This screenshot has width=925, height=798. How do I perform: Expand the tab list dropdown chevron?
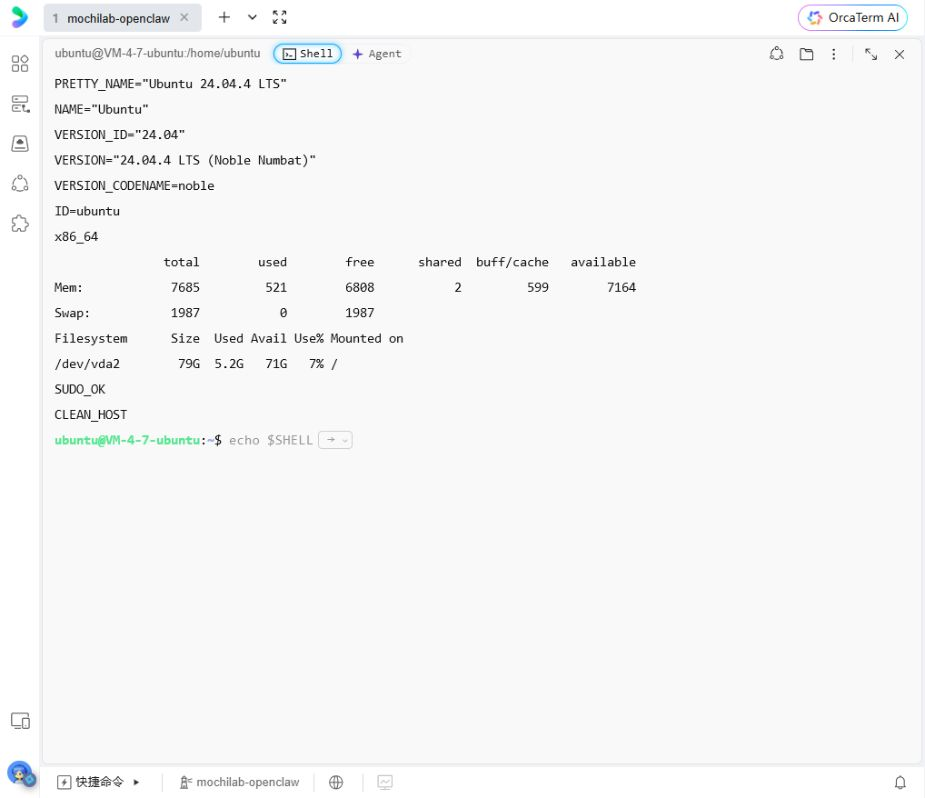coord(252,17)
